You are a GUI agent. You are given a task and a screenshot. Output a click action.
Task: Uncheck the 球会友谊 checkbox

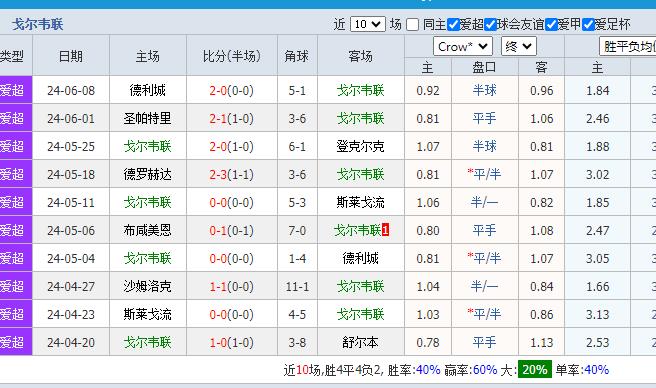490,24
